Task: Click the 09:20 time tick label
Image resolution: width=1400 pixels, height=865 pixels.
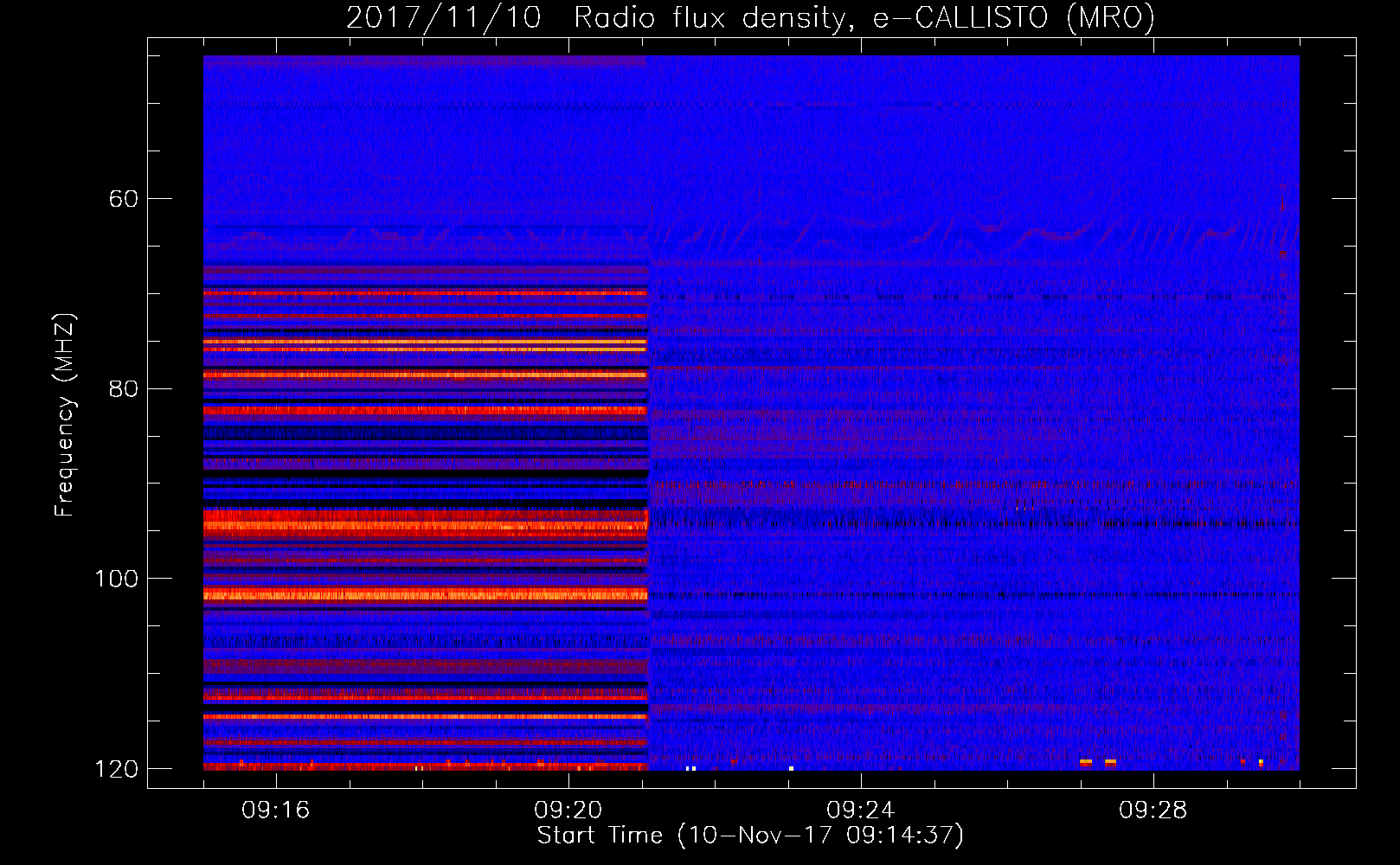Action: tap(568, 811)
